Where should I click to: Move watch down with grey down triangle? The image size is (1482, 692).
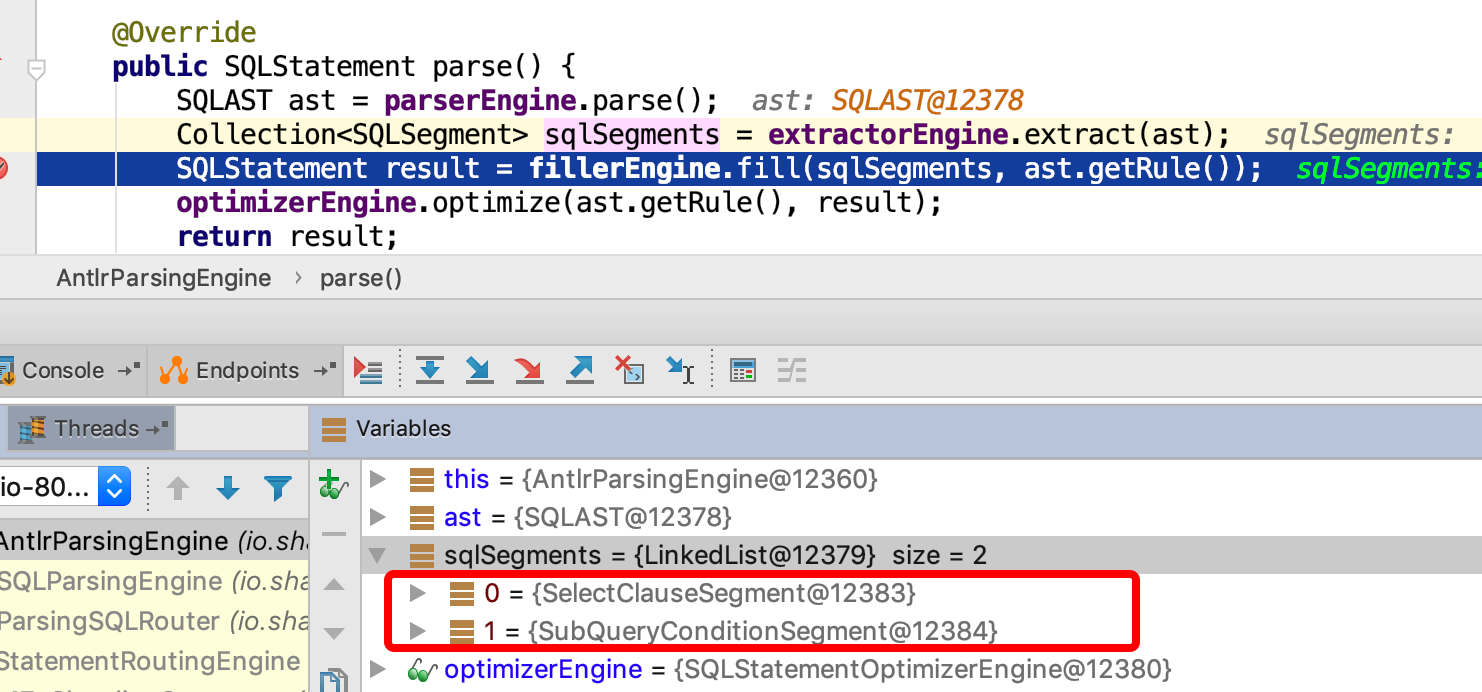[334, 632]
